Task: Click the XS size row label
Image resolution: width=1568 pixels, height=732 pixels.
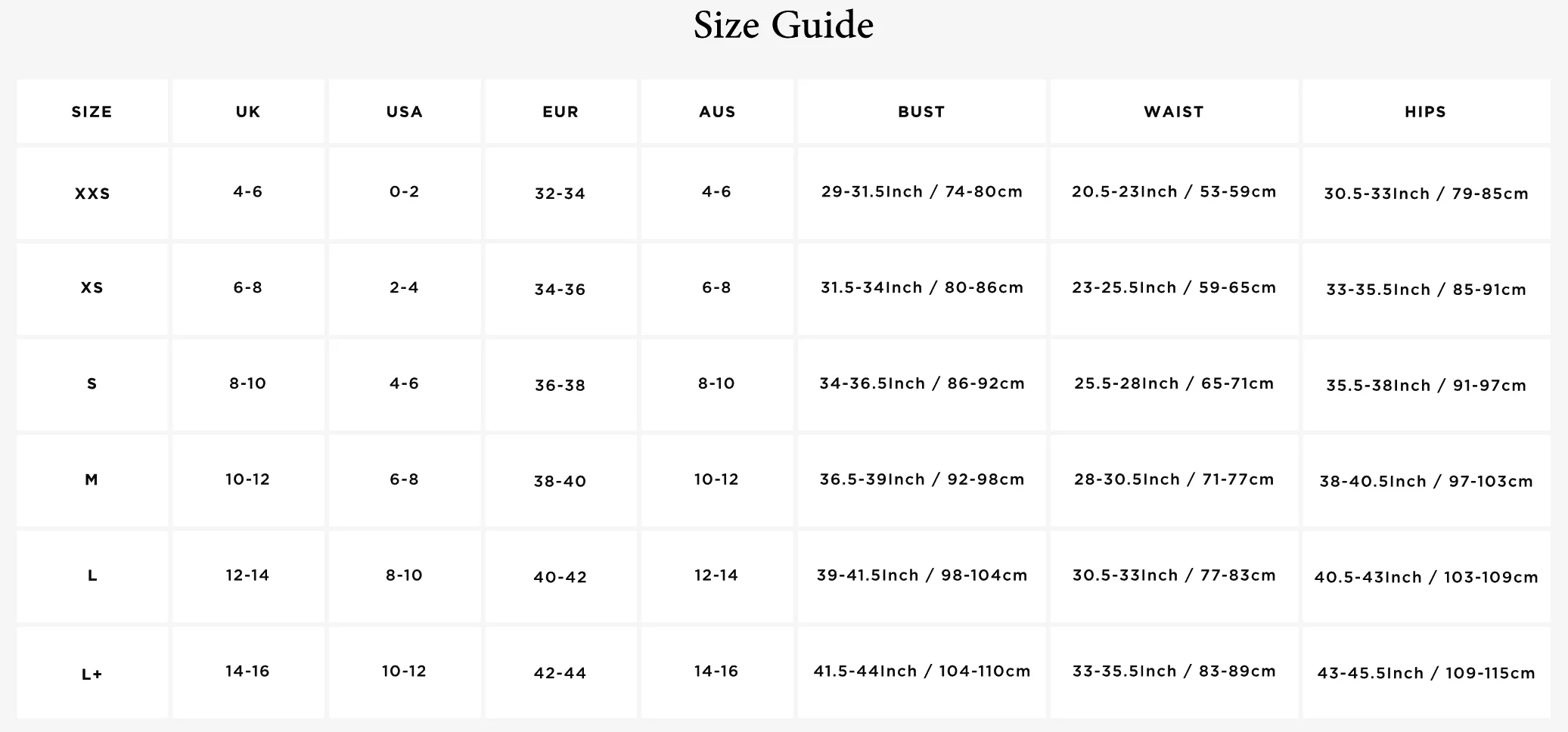Action: click(x=92, y=288)
